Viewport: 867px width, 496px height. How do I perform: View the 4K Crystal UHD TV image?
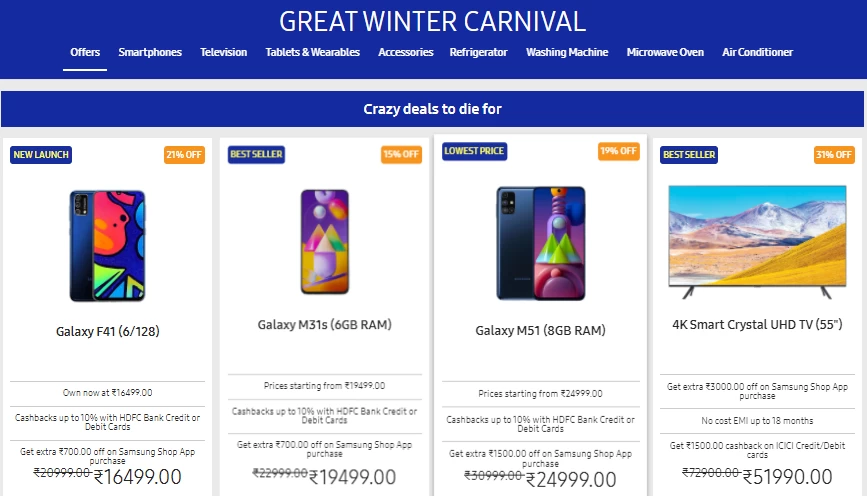[757, 242]
